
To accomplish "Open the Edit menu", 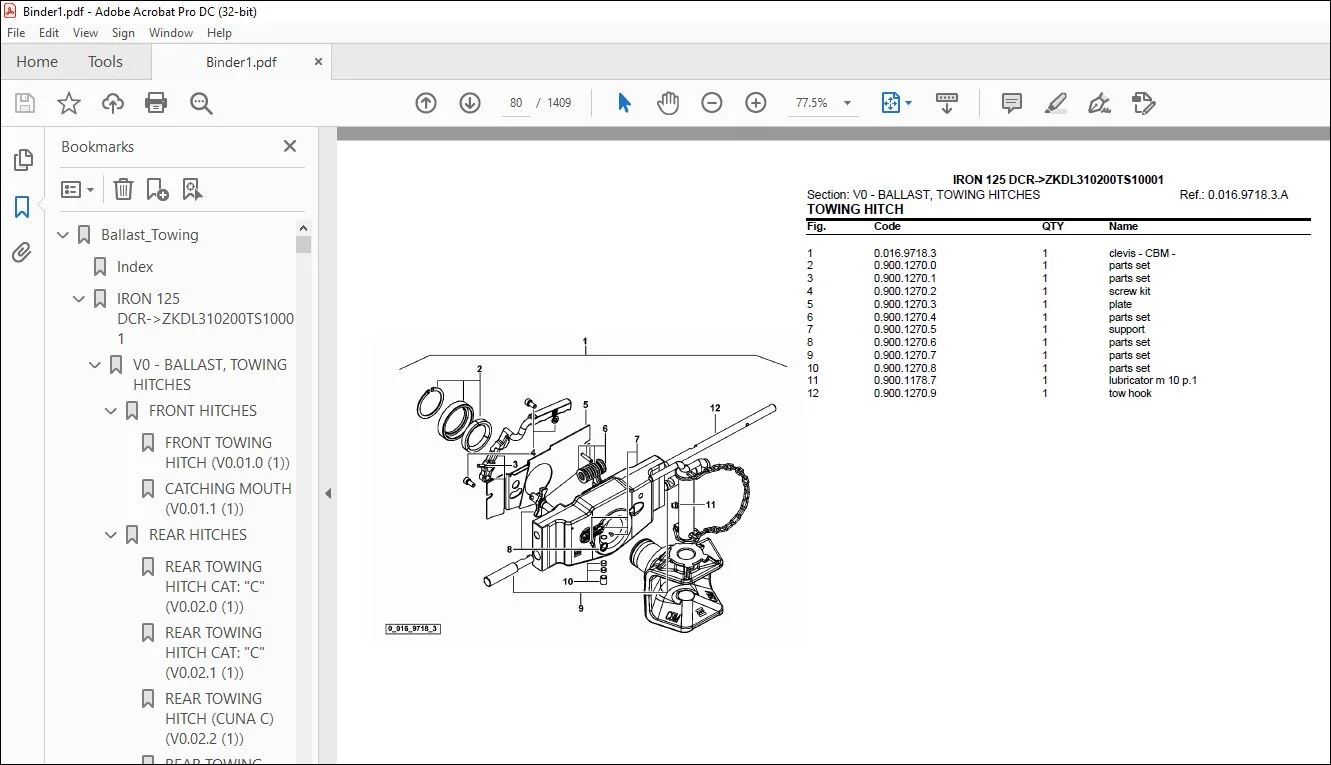I will (x=49, y=33).
